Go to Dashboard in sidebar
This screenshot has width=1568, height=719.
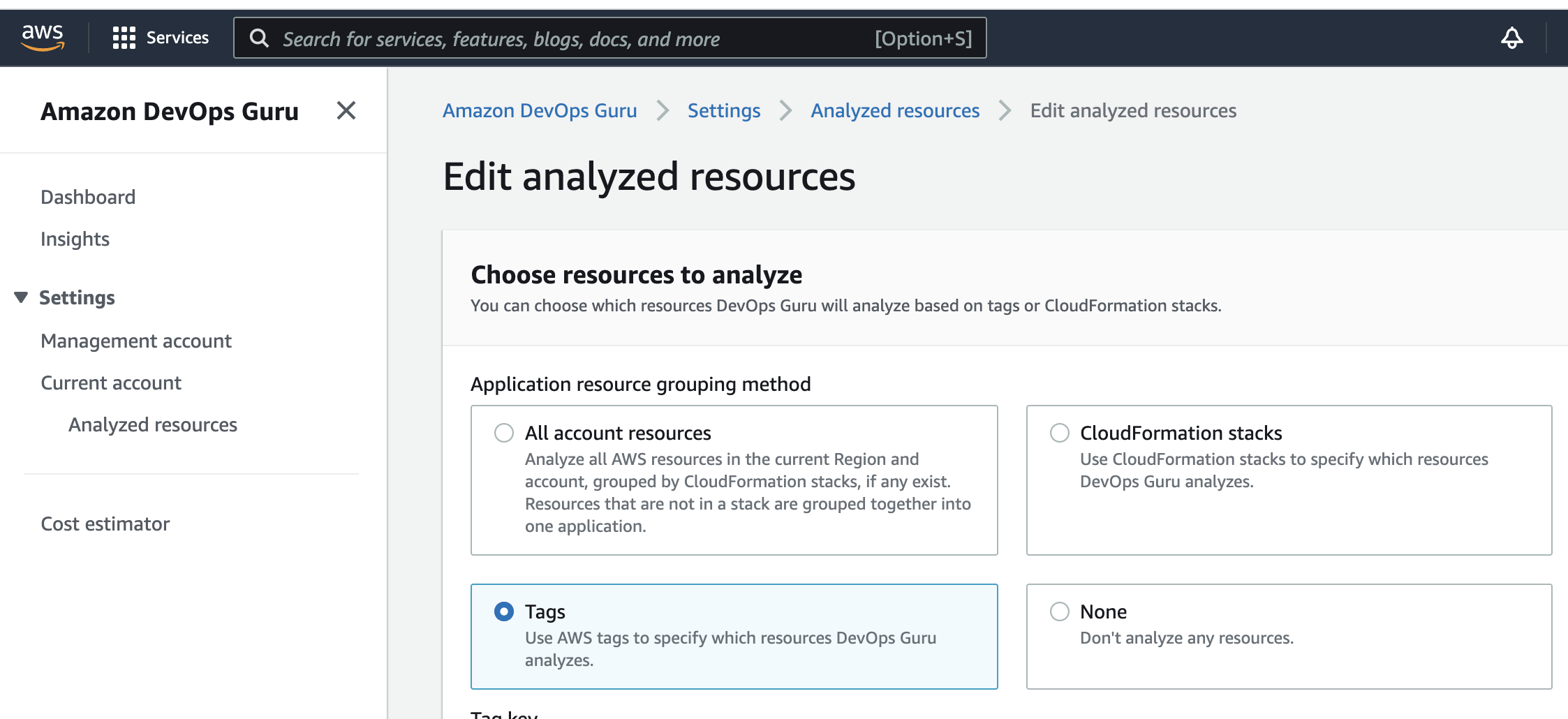pos(88,197)
